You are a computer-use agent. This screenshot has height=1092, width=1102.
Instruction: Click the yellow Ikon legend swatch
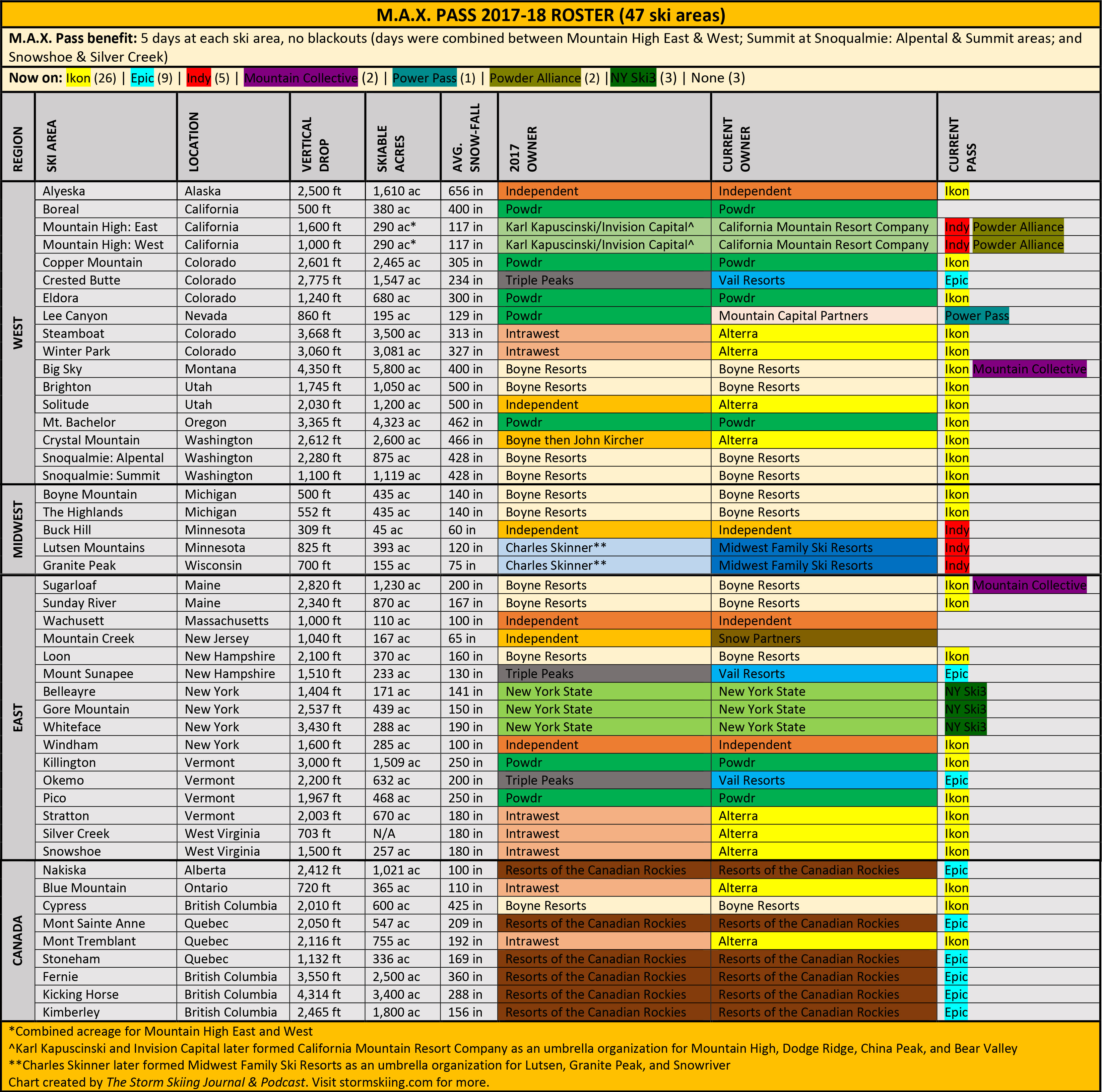coord(78,78)
